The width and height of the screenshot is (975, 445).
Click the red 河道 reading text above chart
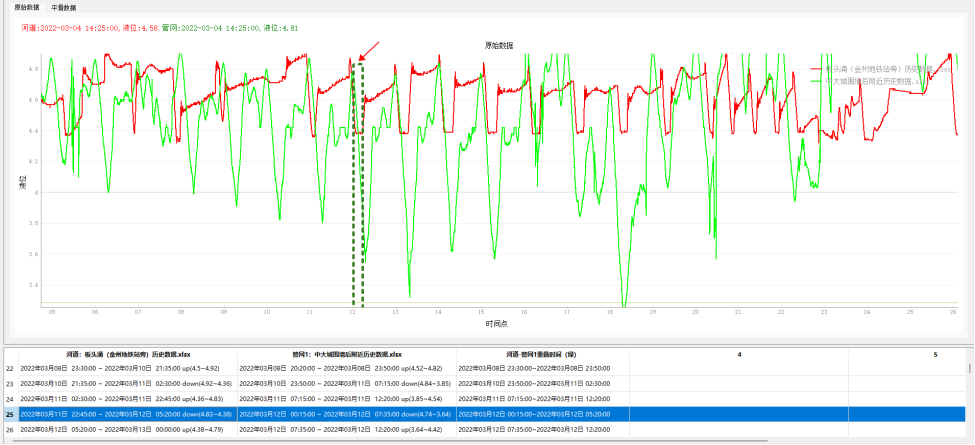[x=90, y=28]
